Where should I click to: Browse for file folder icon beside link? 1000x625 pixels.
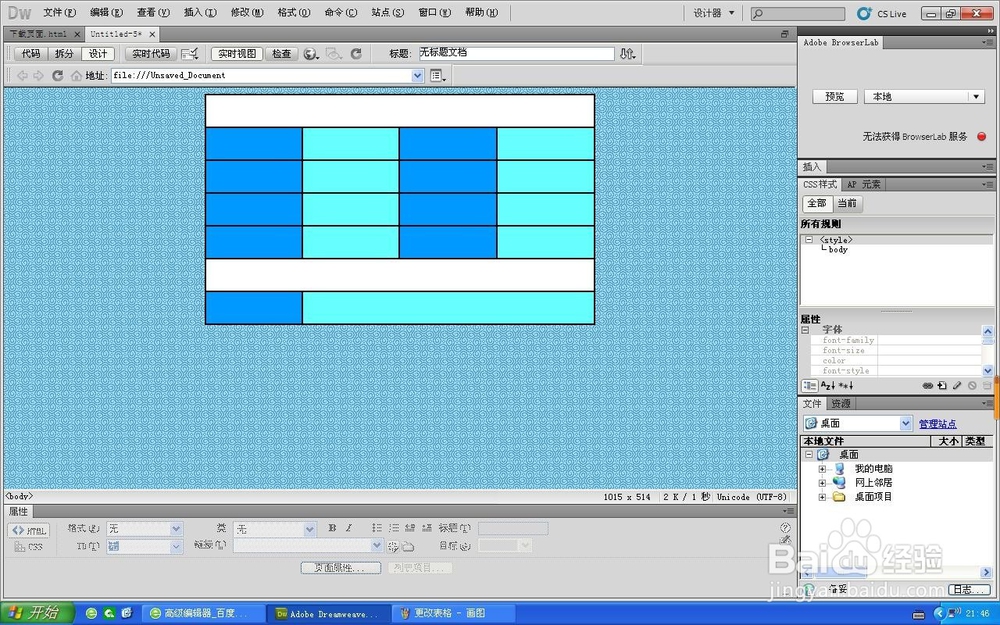point(408,547)
